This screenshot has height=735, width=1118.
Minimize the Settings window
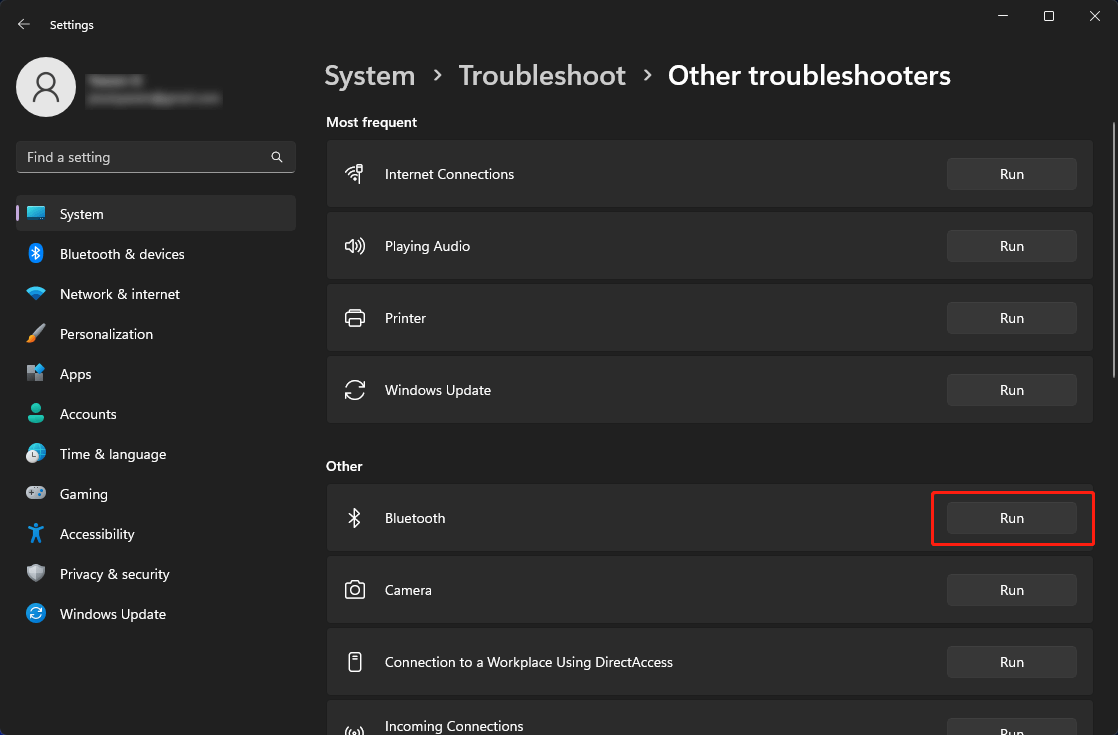pos(1003,16)
